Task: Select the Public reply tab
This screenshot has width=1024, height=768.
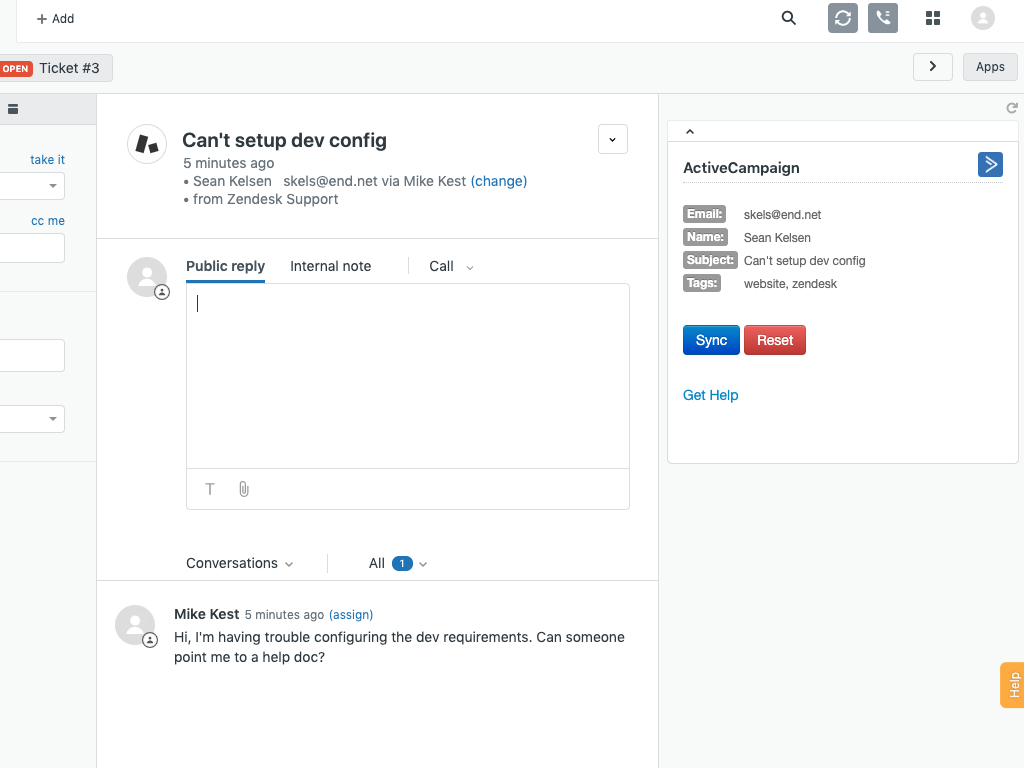Action: pos(225,266)
